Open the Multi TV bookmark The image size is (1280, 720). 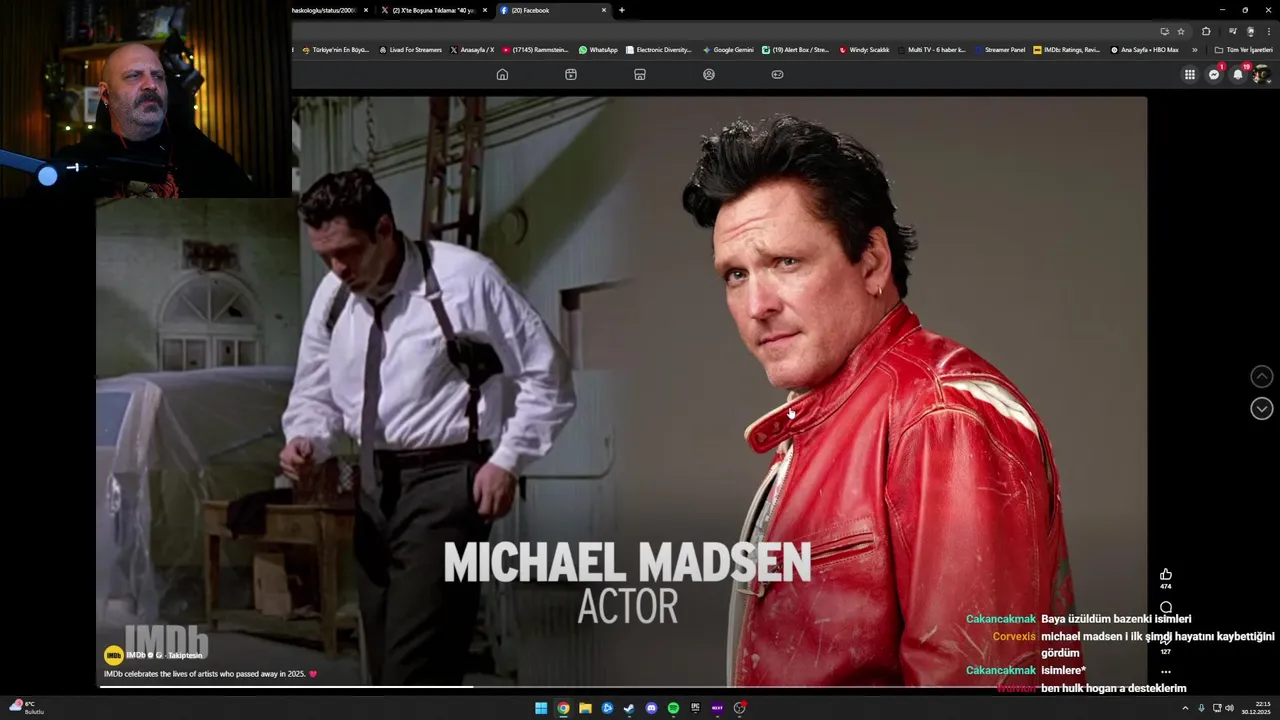pyautogui.click(x=932, y=49)
